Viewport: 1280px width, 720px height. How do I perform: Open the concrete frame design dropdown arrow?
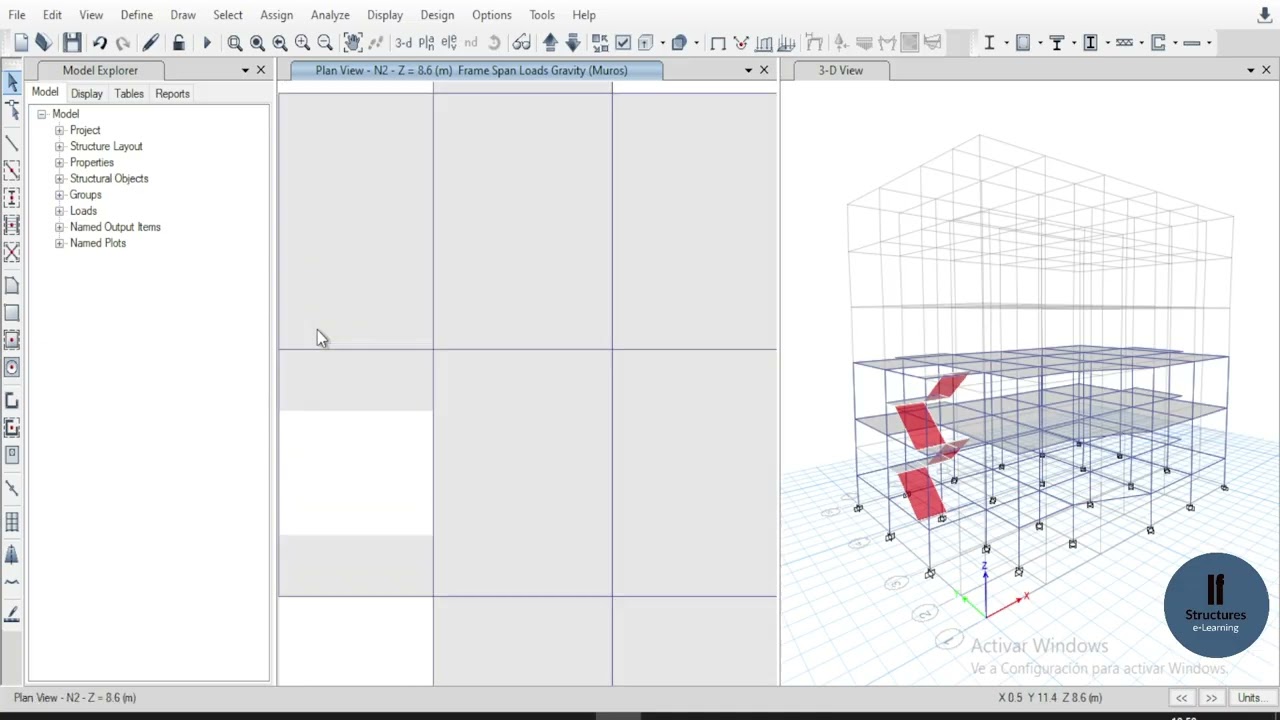coord(1040,42)
